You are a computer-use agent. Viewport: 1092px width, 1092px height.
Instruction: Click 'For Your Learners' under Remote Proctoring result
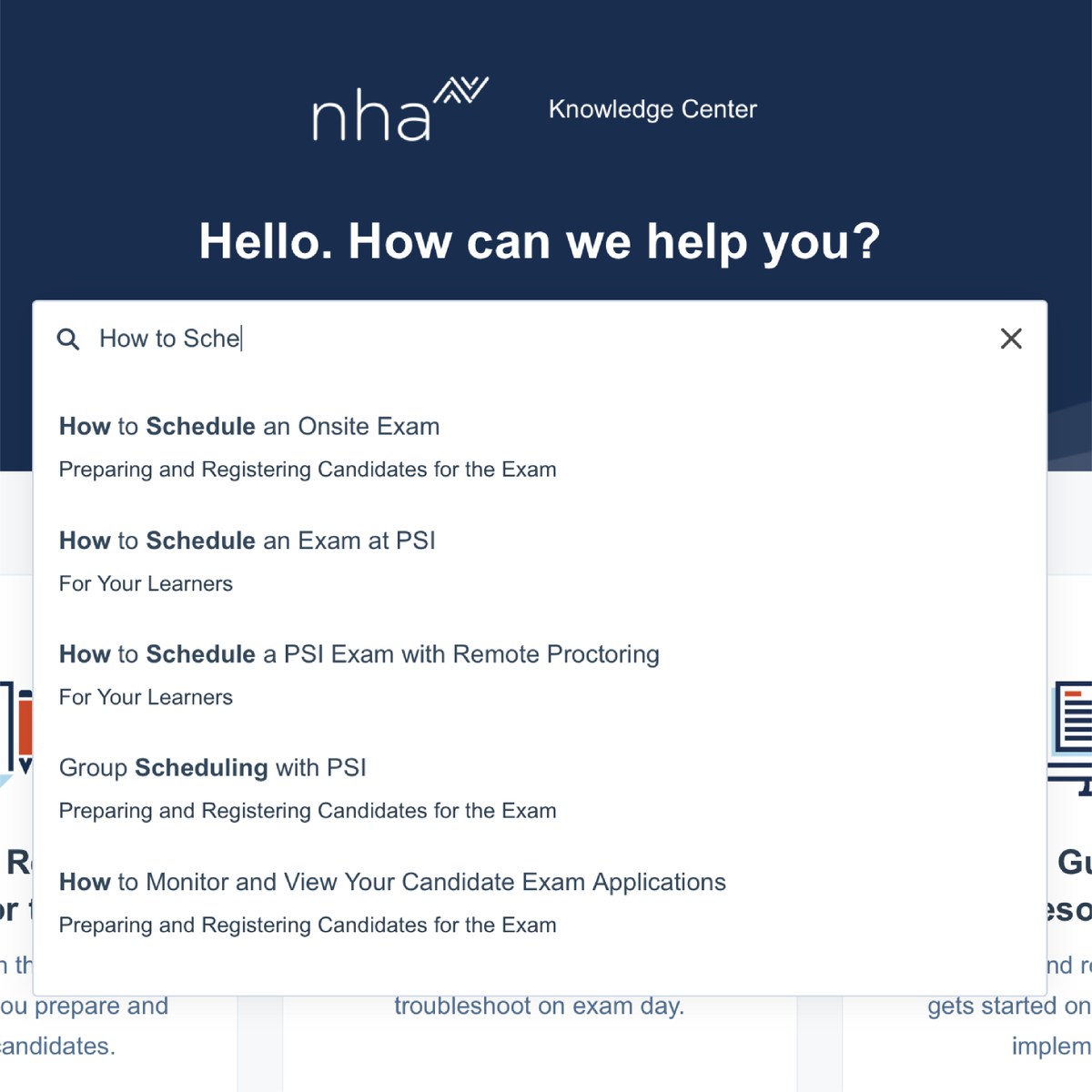pos(146,697)
